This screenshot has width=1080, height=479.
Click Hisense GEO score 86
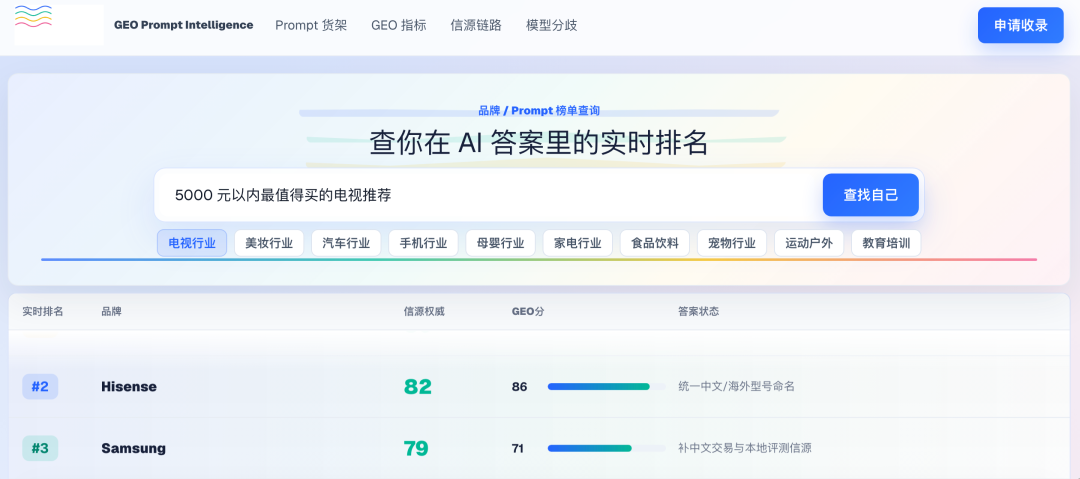click(x=519, y=387)
